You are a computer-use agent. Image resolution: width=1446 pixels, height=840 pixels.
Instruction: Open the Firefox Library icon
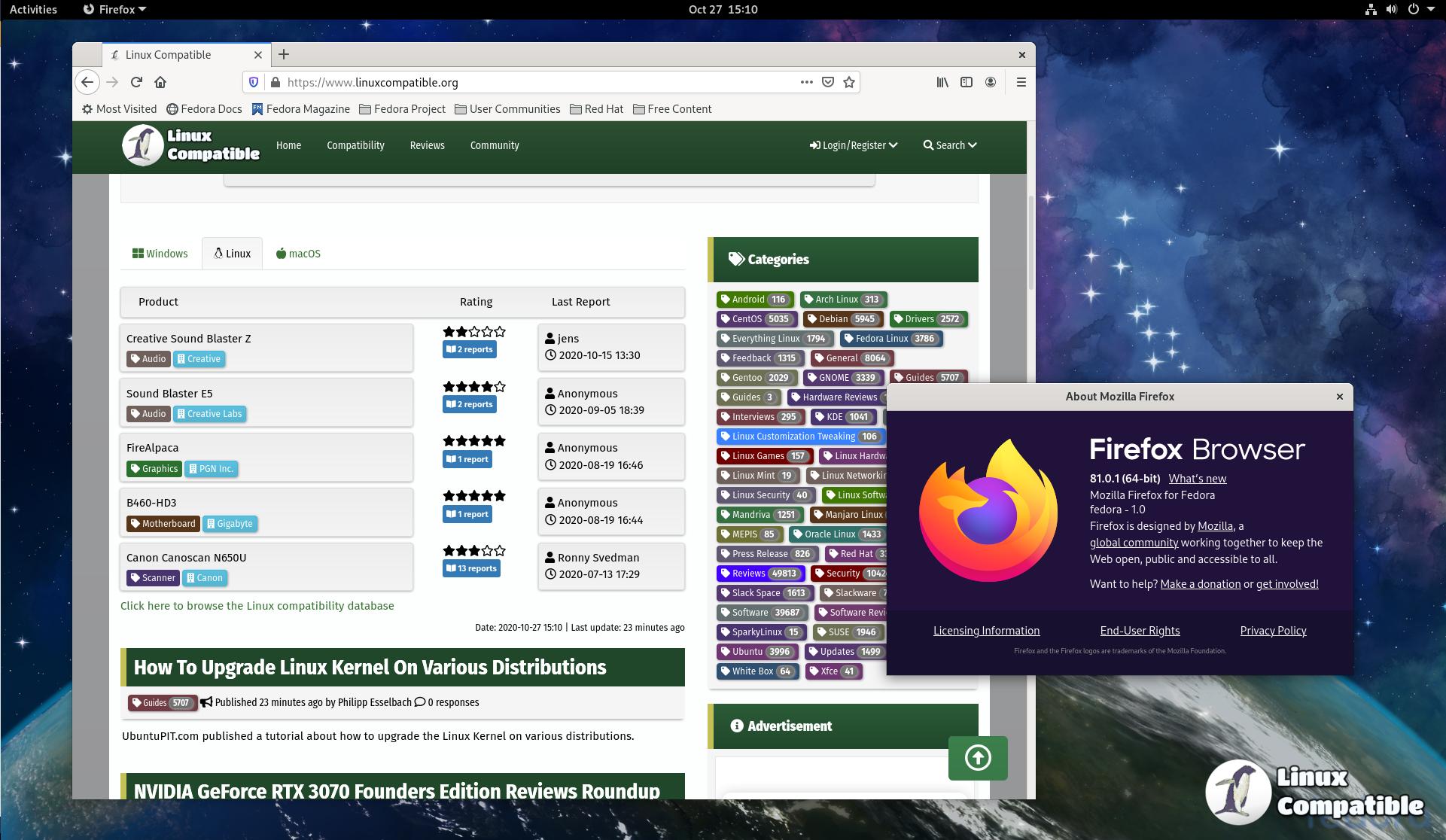942,82
